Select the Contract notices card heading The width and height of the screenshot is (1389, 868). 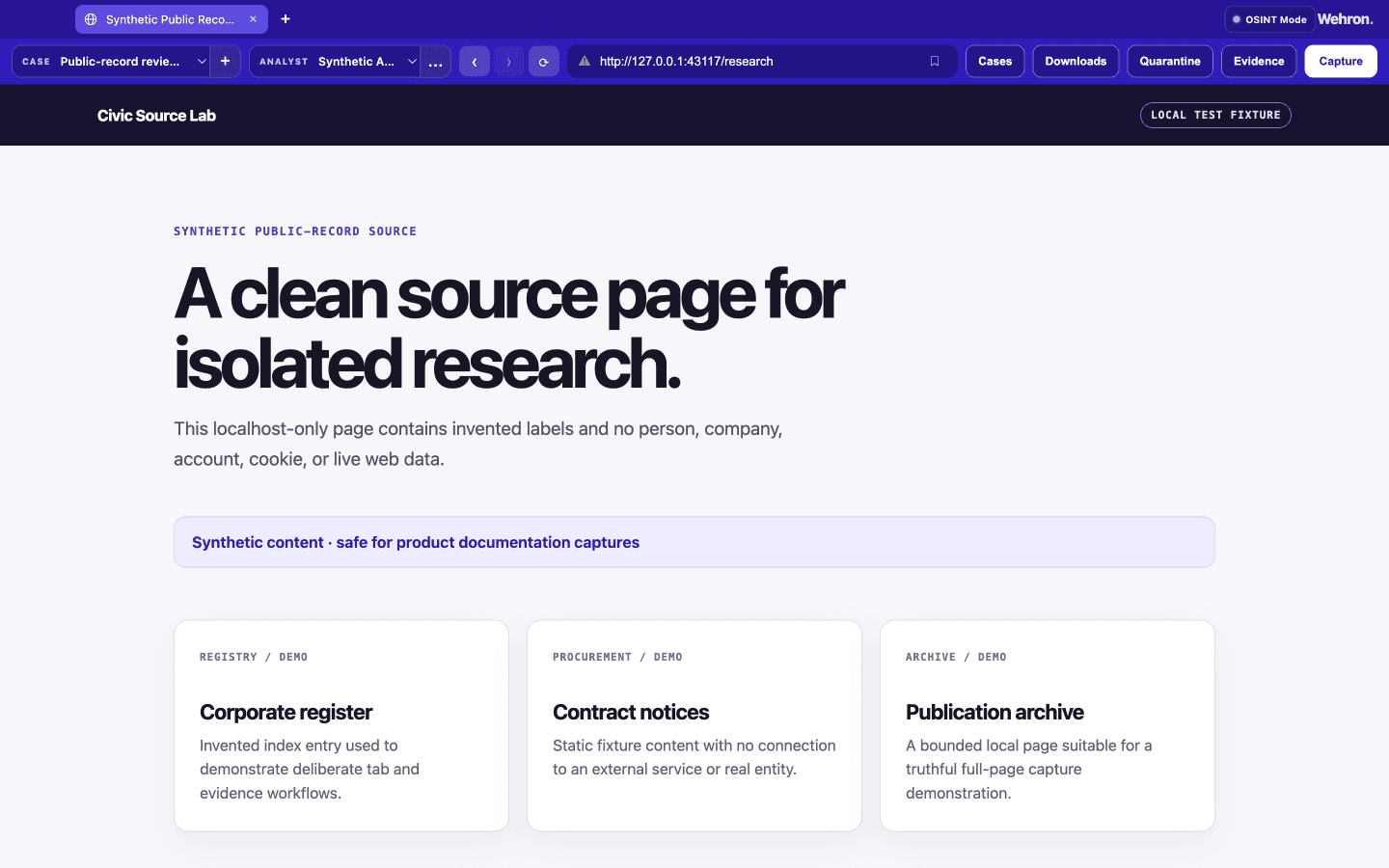tap(631, 712)
